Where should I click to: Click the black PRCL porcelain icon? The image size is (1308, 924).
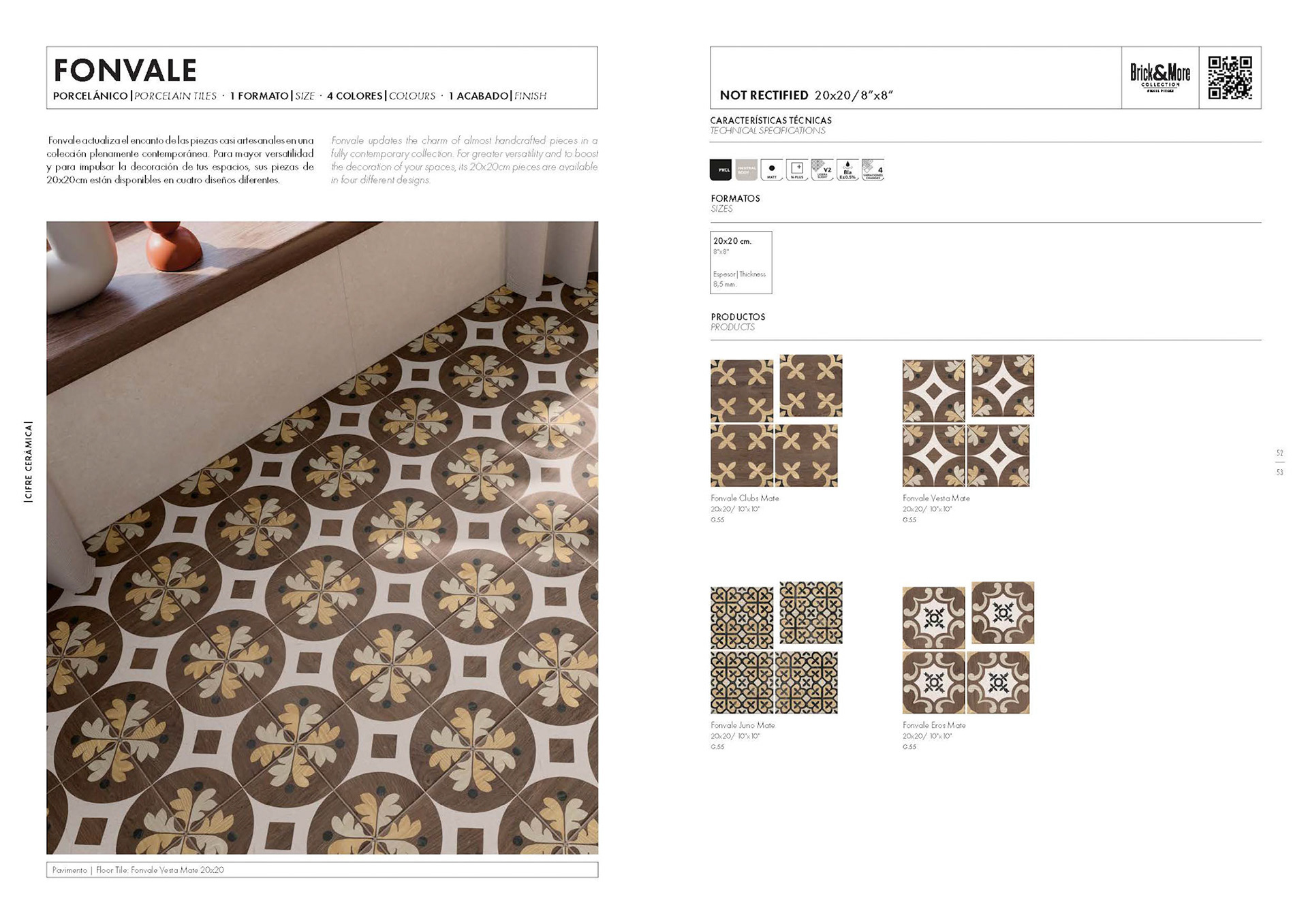click(x=721, y=170)
